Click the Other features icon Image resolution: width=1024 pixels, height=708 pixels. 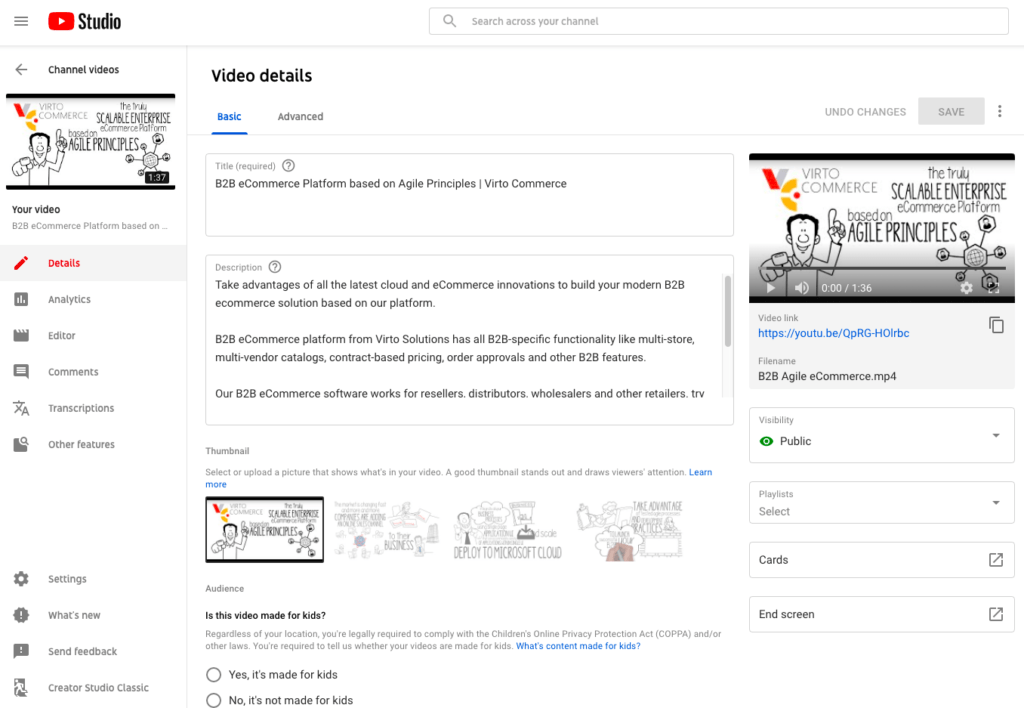click(21, 444)
